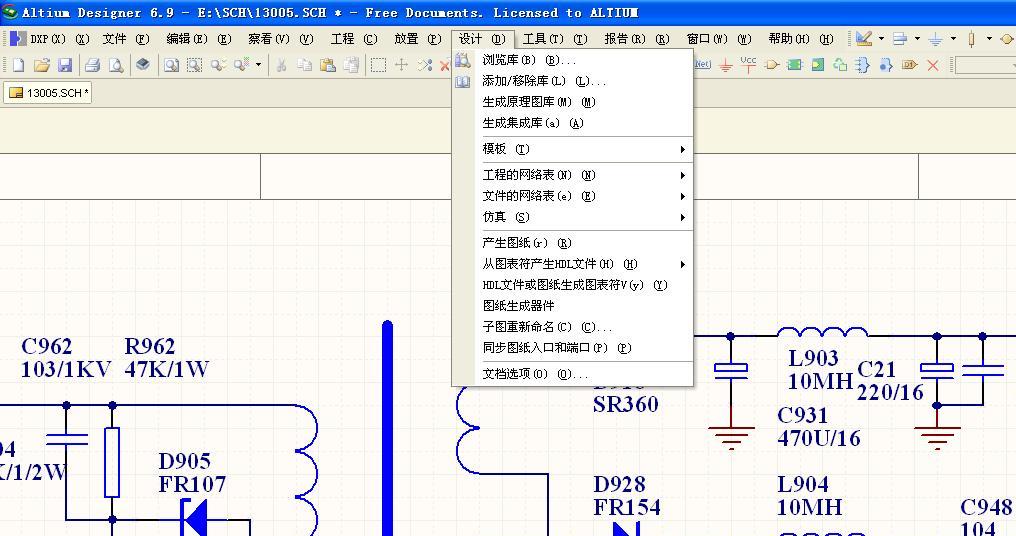The width and height of the screenshot is (1016, 536).
Task: Click the Zoom filtered-objects icon with green dots
Action: pyautogui.click(x=241, y=65)
